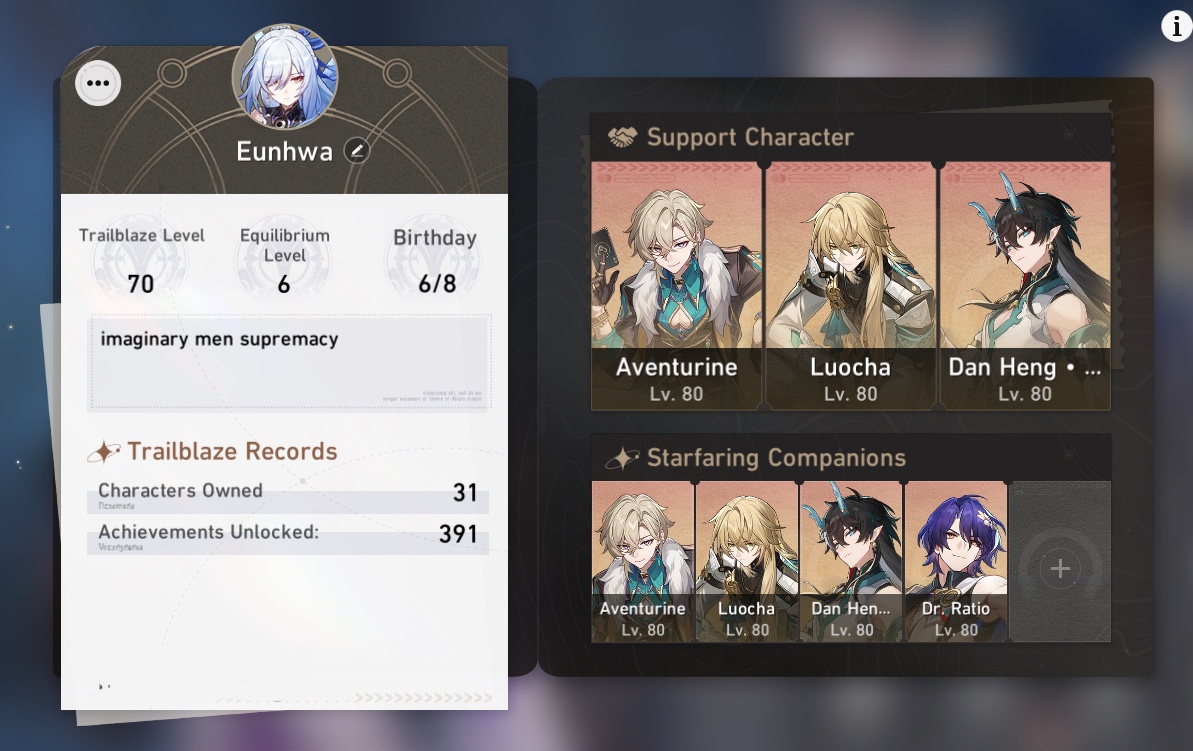Select the Dan Heng support character card
This screenshot has width=1193, height=751.
coord(1025,286)
